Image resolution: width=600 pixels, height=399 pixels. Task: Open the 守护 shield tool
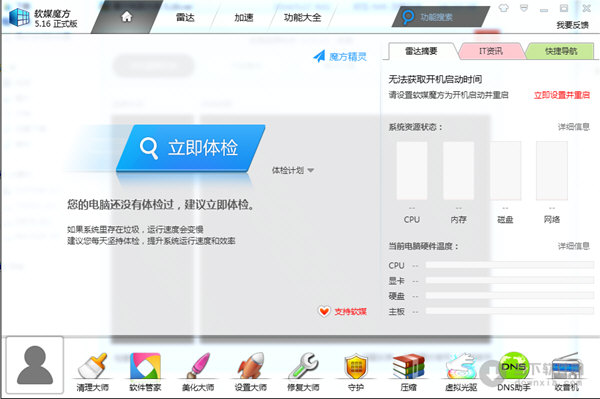(x=356, y=371)
